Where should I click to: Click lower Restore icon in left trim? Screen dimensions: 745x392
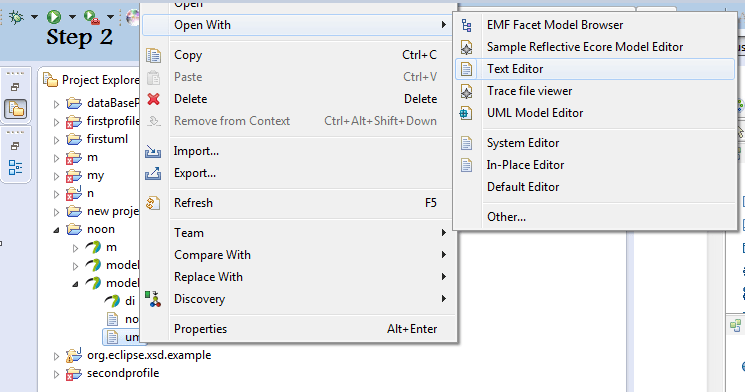[15, 146]
